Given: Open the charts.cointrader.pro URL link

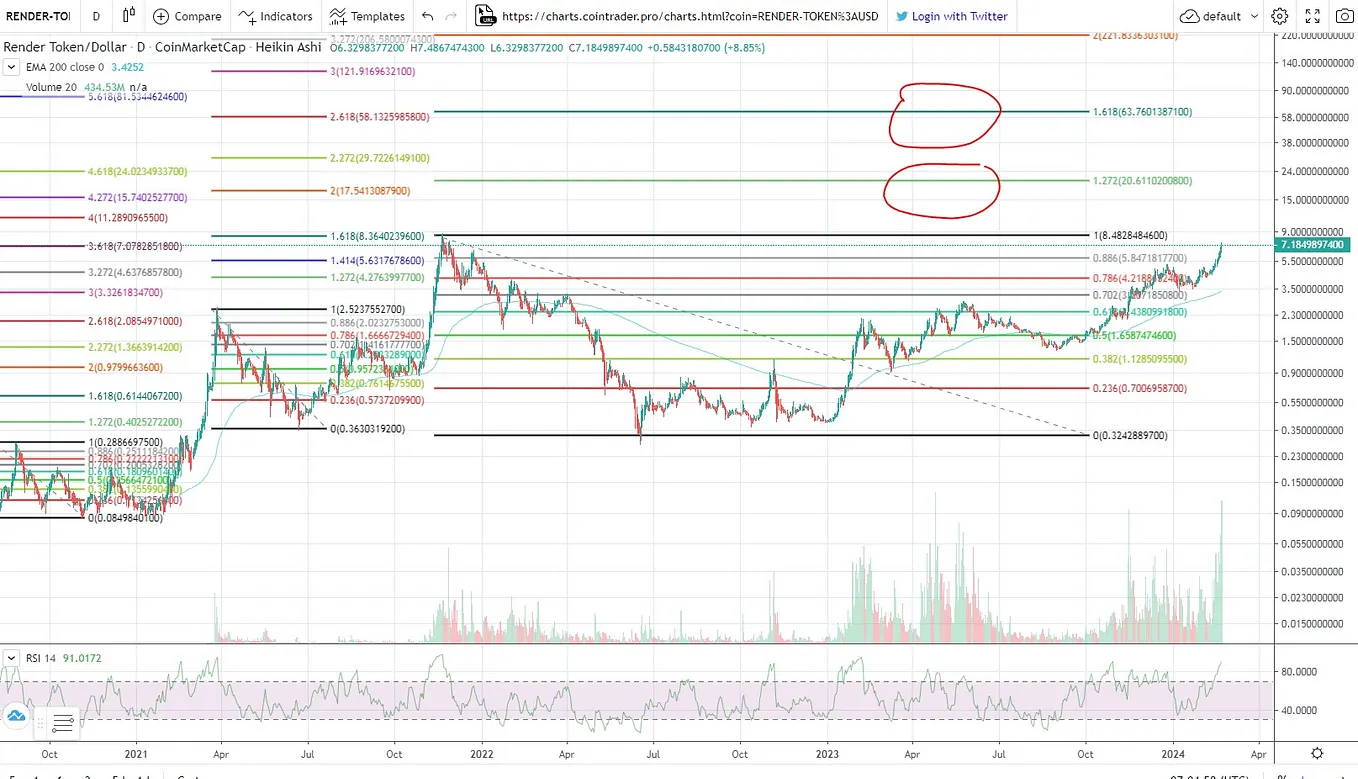Looking at the screenshot, I should coord(688,16).
